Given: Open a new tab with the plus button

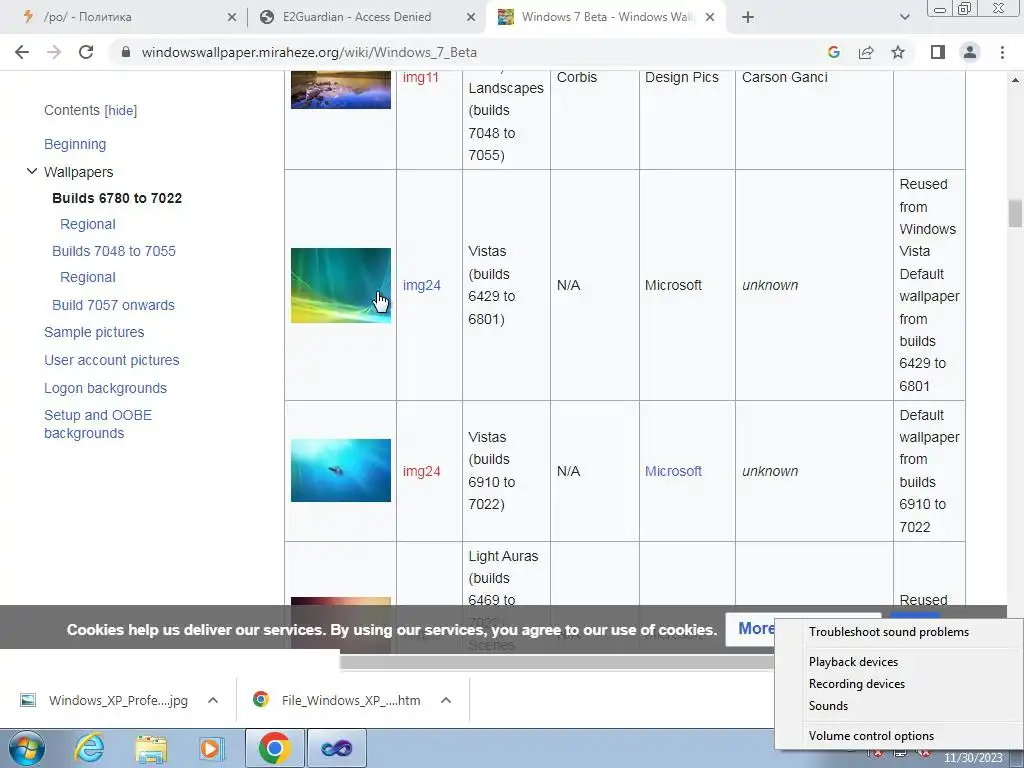Looking at the screenshot, I should point(748,18).
